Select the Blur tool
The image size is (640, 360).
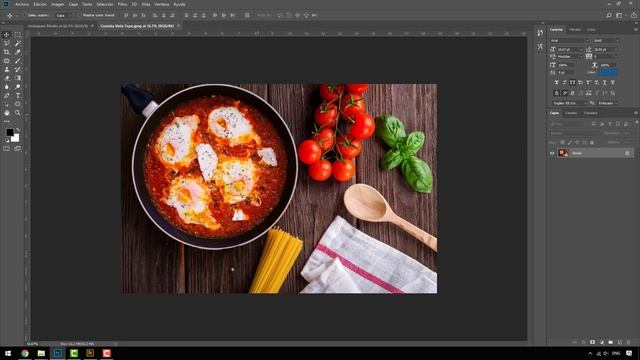point(7,87)
